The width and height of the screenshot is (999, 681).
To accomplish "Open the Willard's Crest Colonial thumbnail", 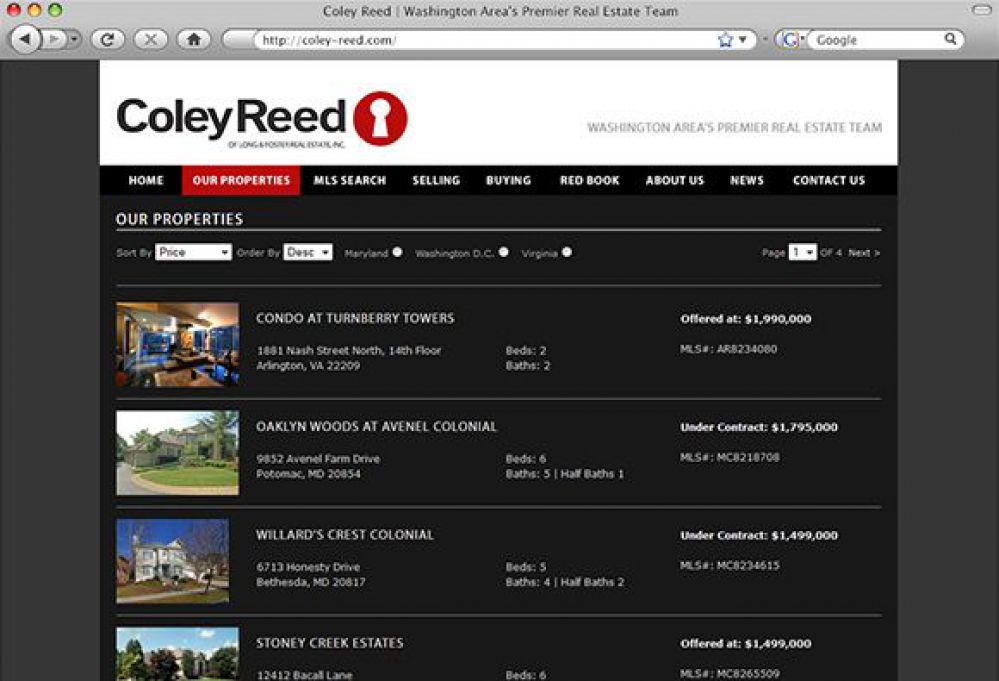I will (173, 561).
